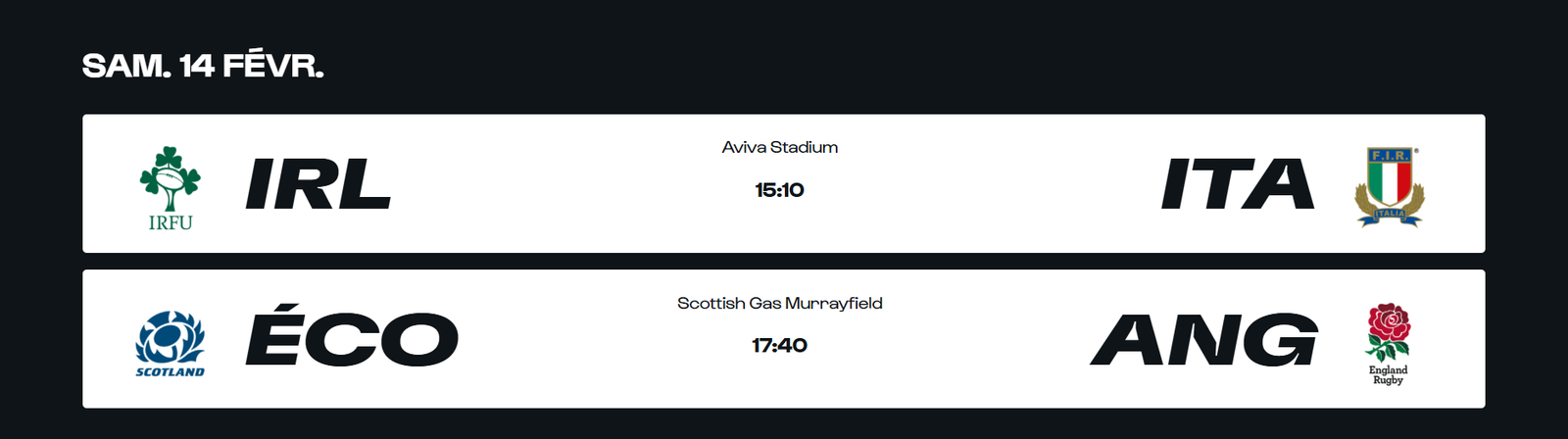Click the Scotland thistle emblem
The width and height of the screenshot is (1568, 439).
[x=171, y=337]
